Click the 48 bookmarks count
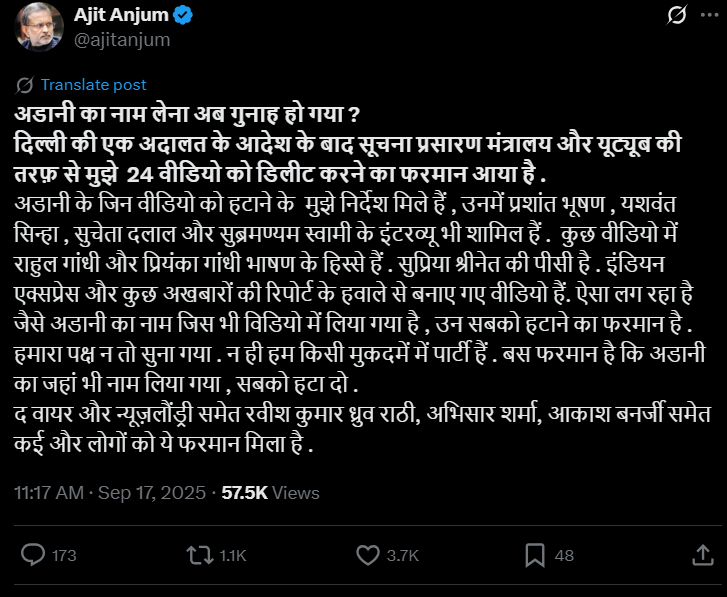The width and height of the screenshot is (727, 597). tap(564, 555)
